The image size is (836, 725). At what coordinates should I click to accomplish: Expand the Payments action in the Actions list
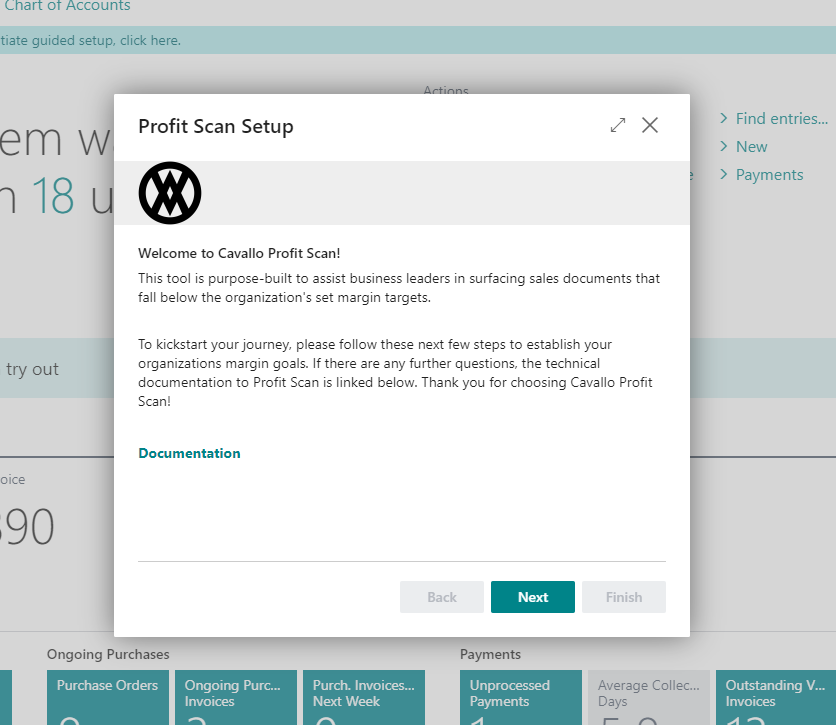(768, 175)
